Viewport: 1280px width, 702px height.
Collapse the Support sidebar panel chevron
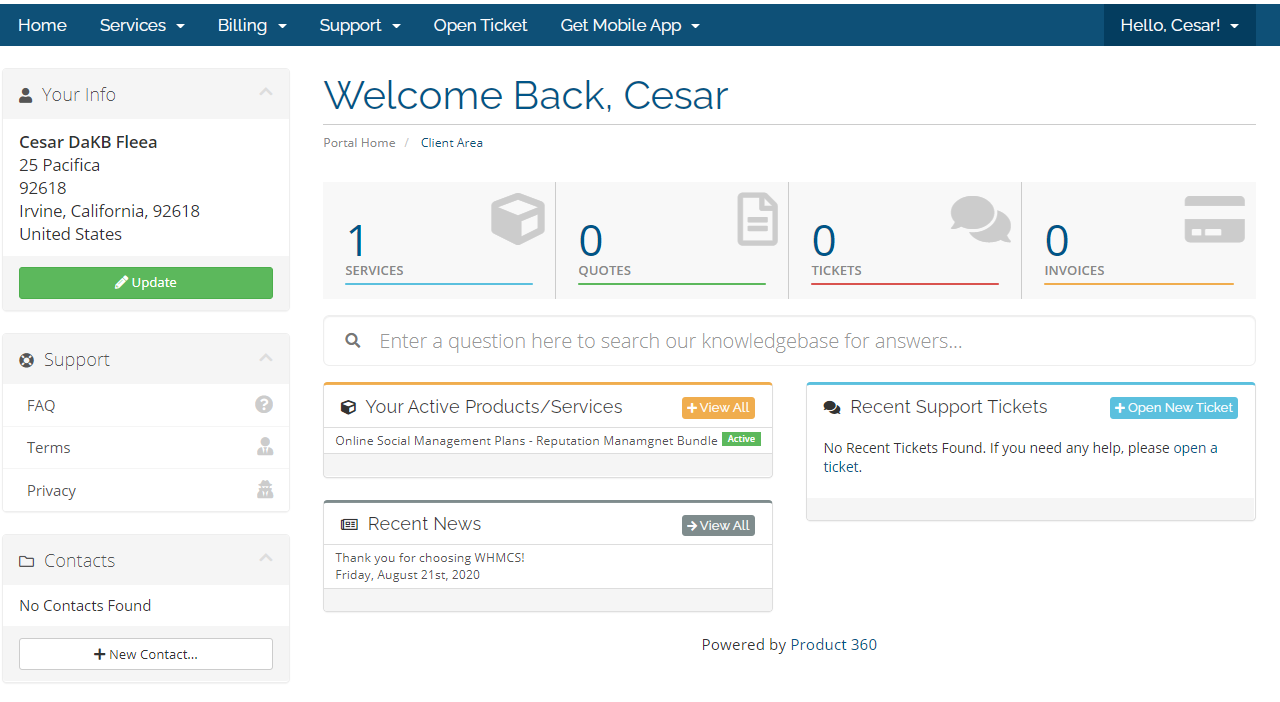tap(265, 358)
